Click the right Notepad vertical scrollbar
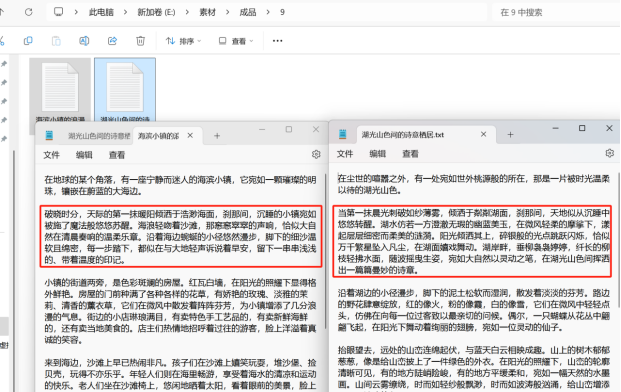This screenshot has width=621, height=392. 619,240
